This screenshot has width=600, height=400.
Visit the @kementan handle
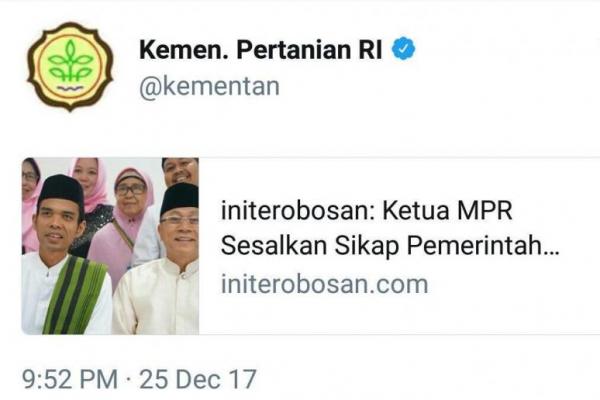[x=209, y=87]
